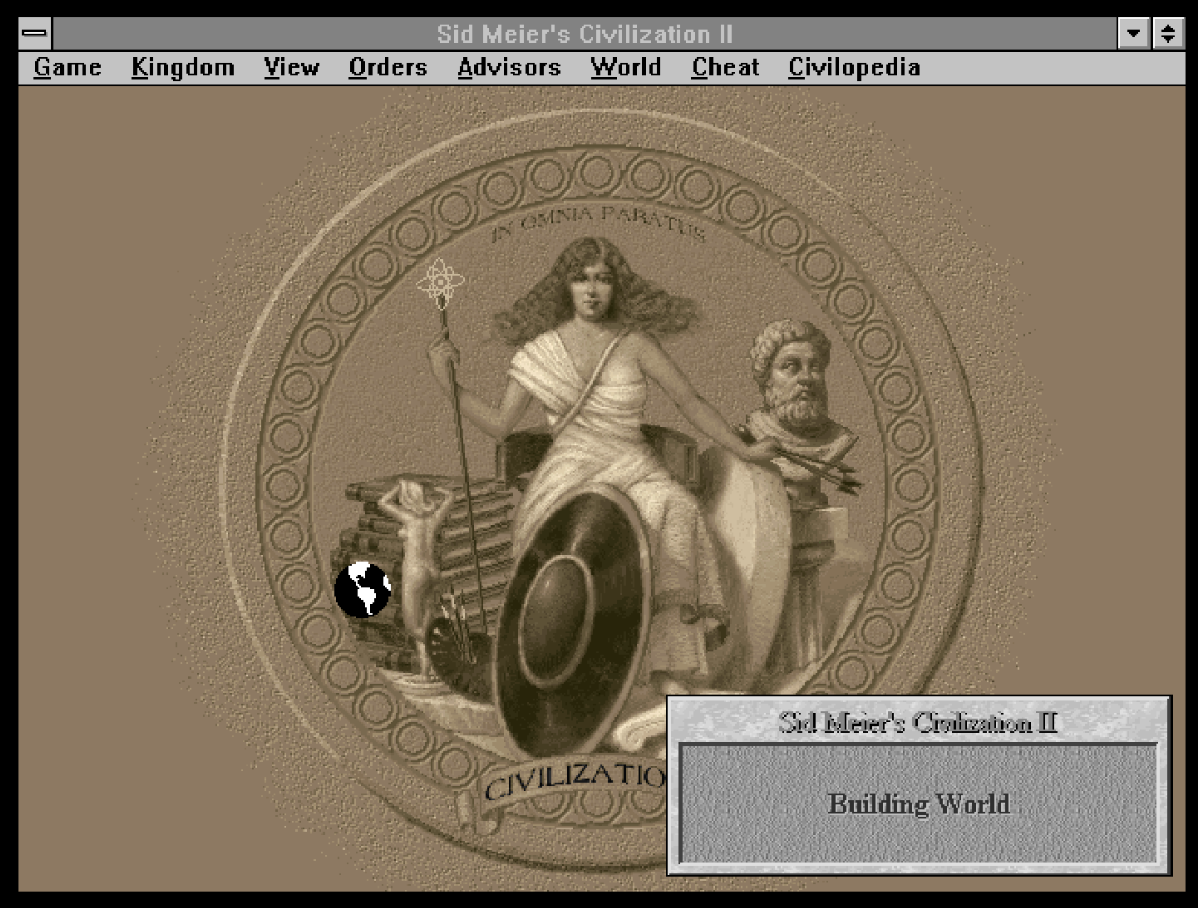Click the restore window arrows button

(1166, 34)
